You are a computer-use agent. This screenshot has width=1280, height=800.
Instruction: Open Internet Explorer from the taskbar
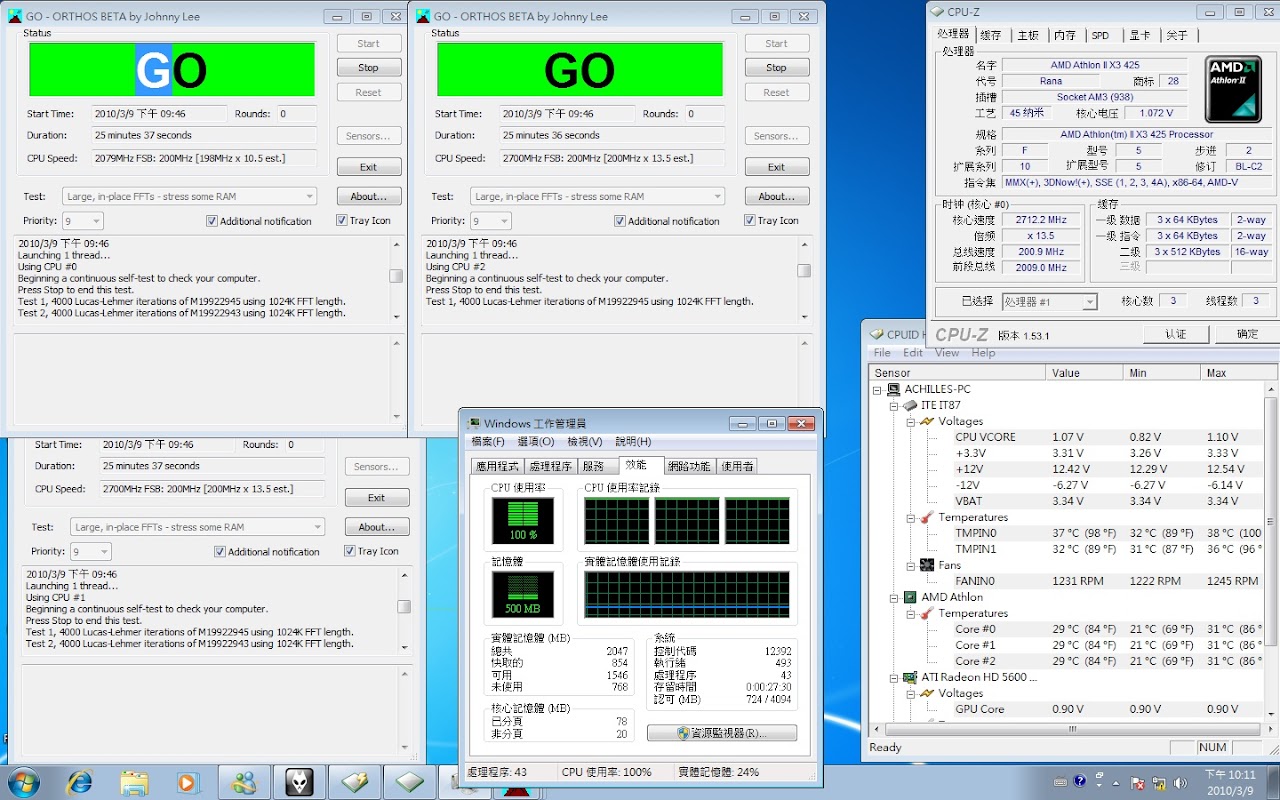tap(79, 781)
